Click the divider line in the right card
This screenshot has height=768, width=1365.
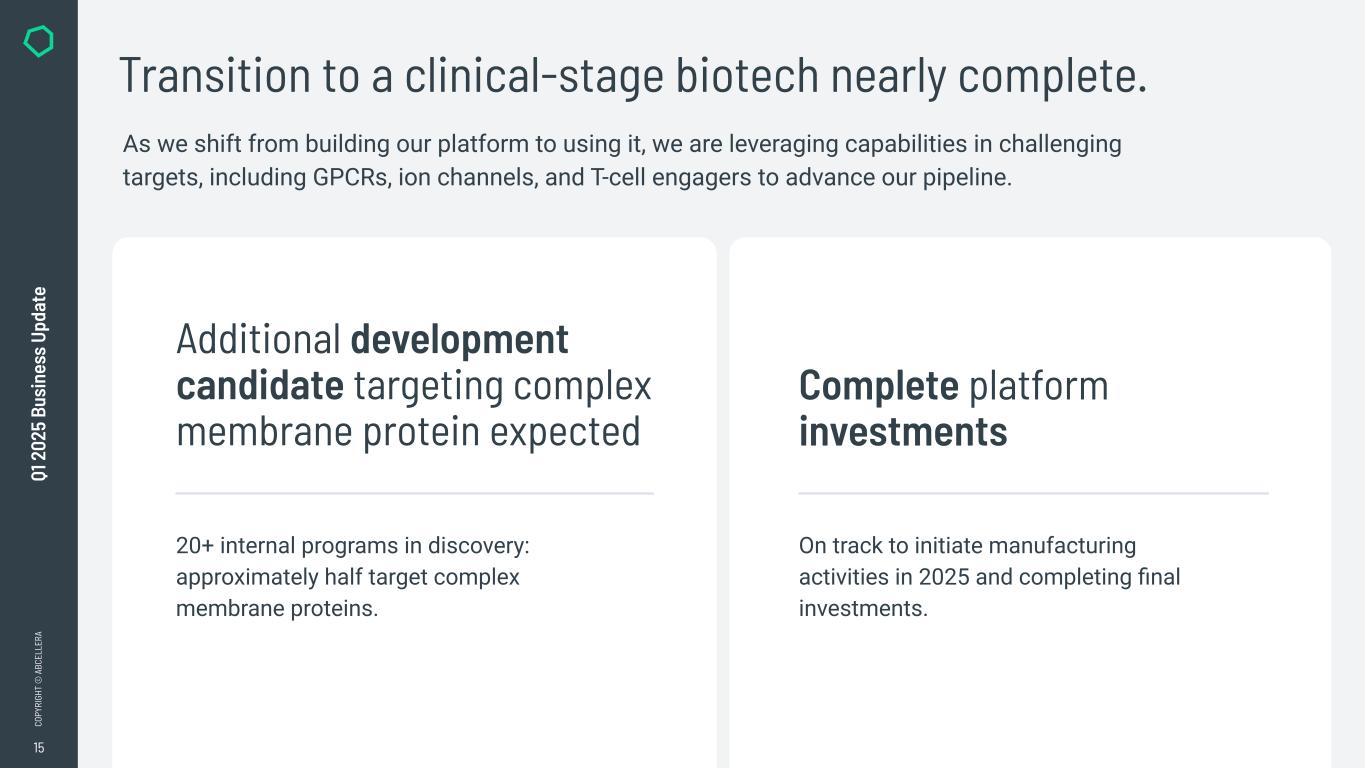pos(1033,493)
